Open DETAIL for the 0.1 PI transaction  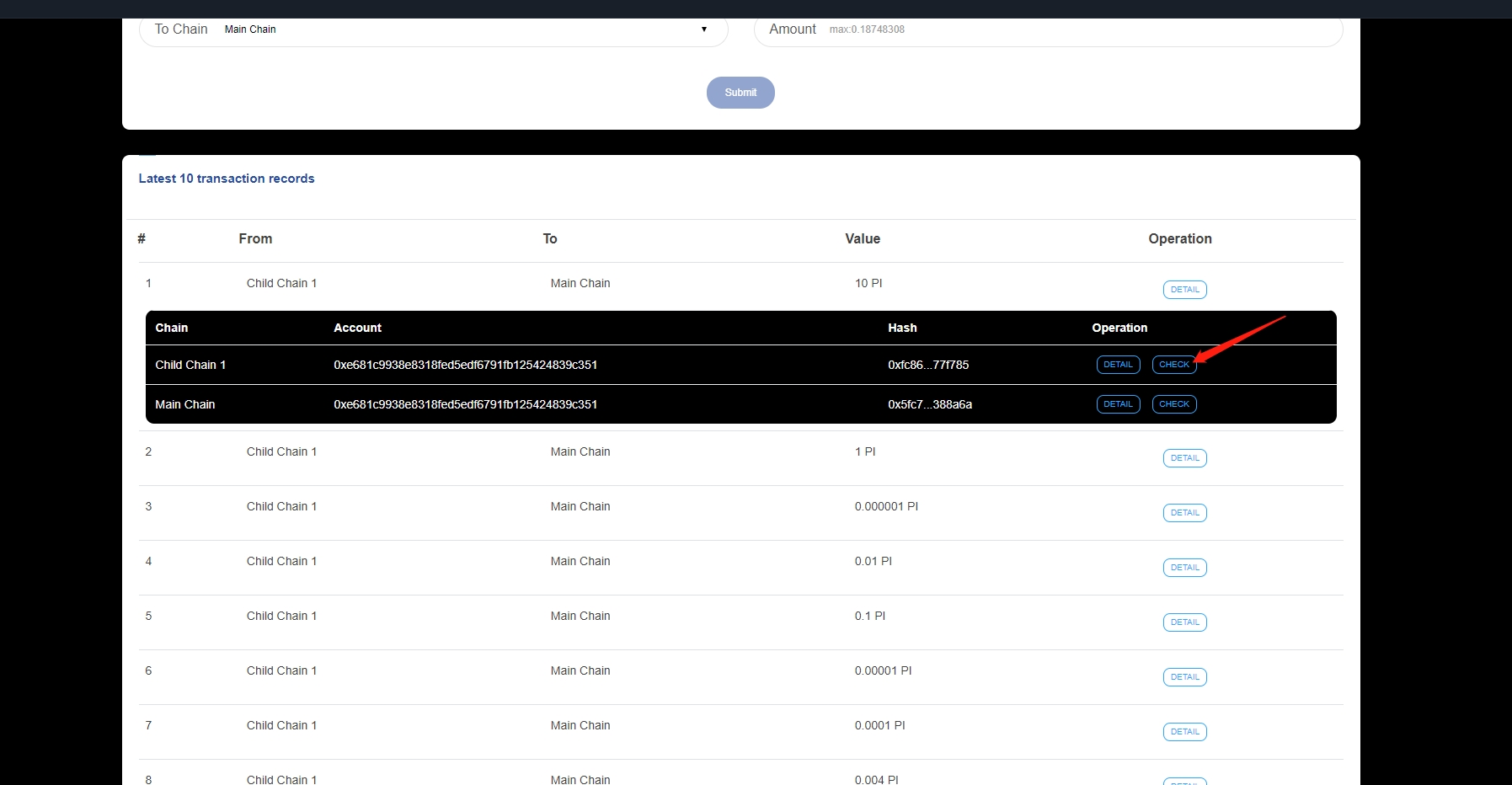tap(1184, 622)
